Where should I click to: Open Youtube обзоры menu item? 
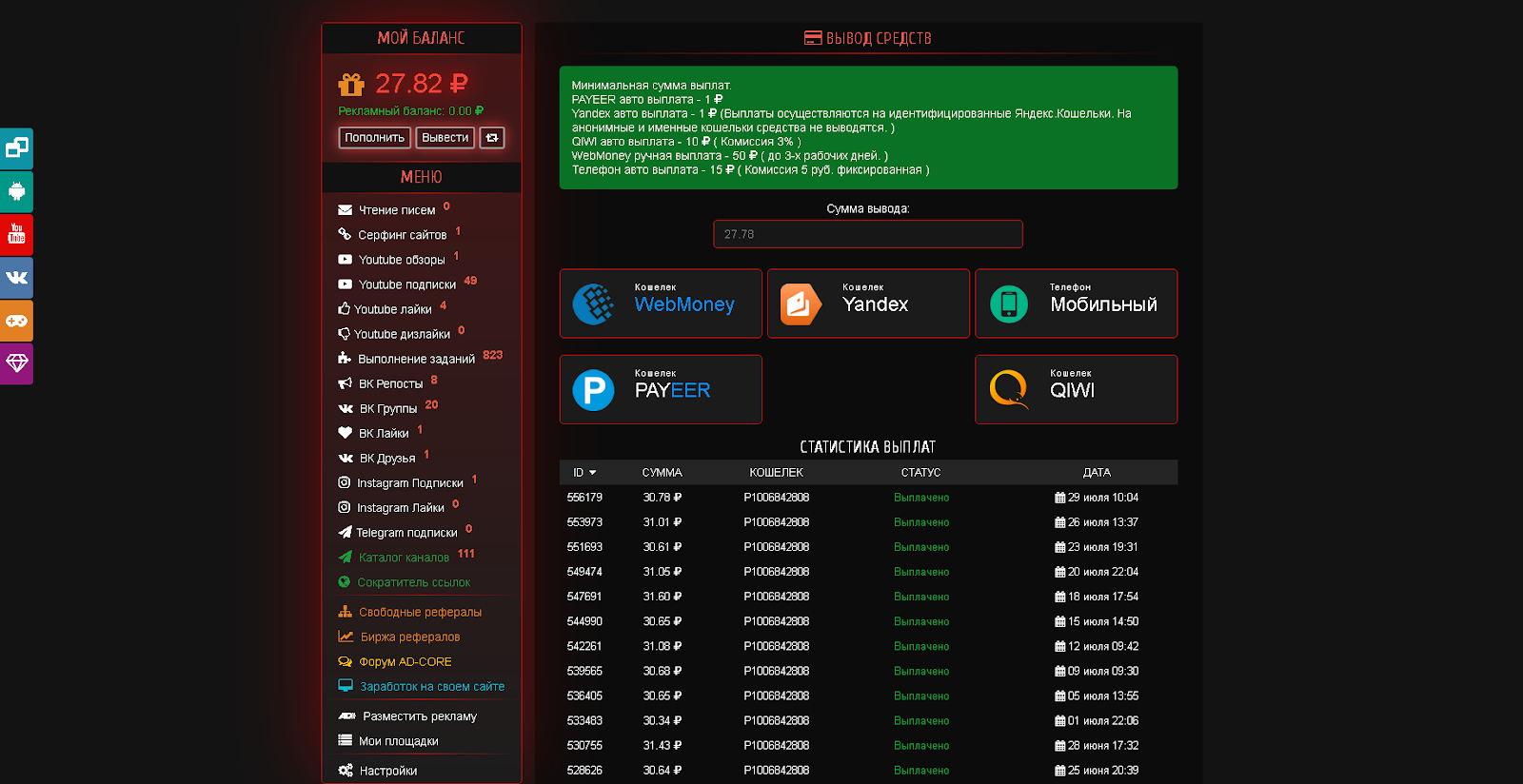coord(402,260)
